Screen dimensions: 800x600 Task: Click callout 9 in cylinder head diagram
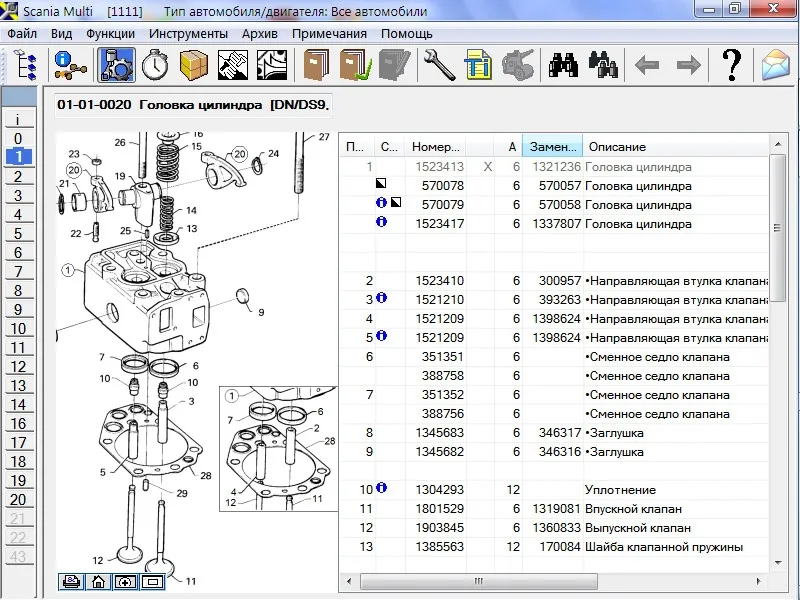tap(261, 312)
